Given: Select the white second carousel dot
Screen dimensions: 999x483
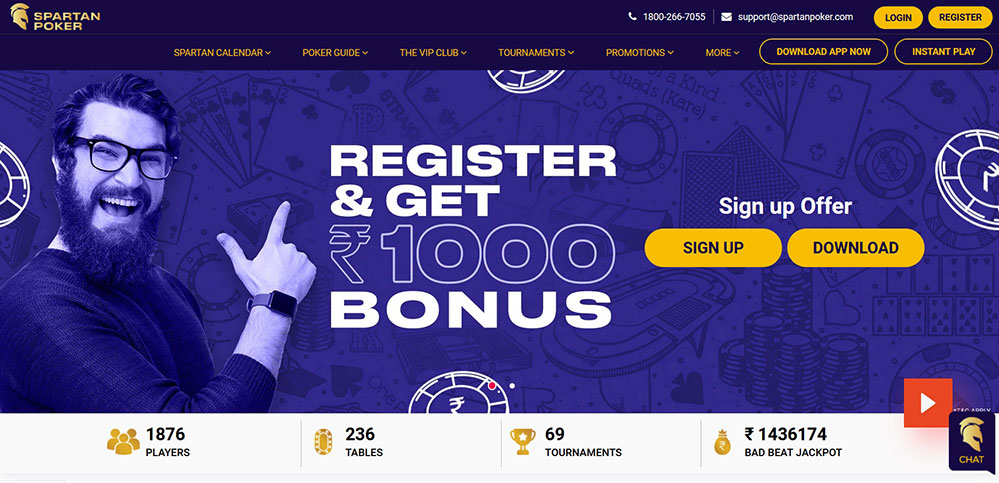Looking at the screenshot, I should click(512, 386).
